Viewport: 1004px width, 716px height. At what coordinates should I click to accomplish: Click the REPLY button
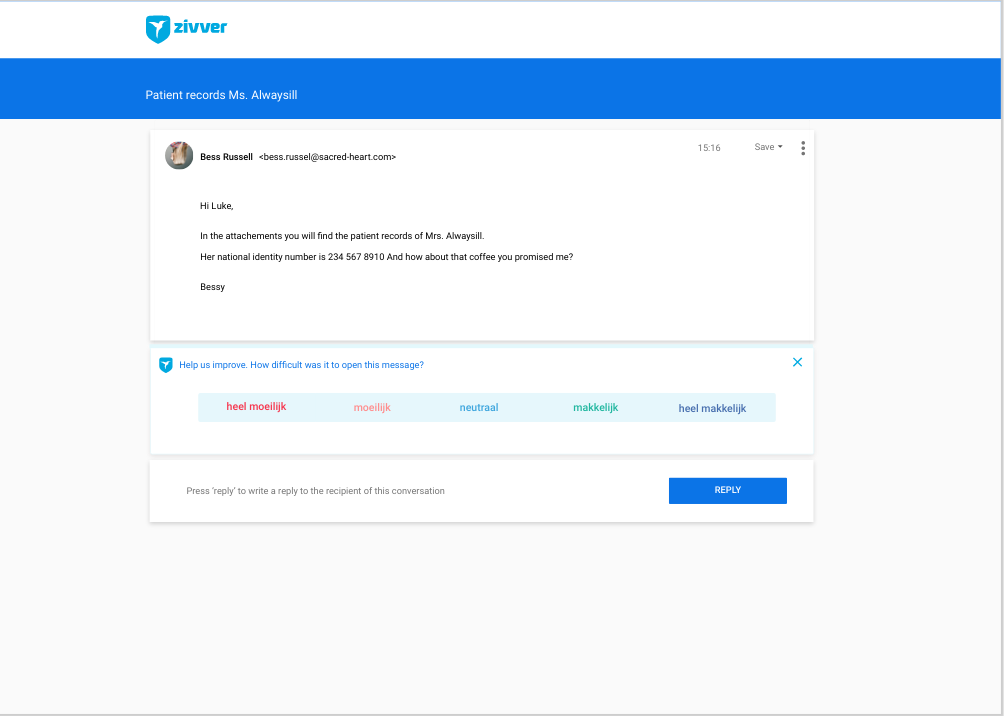(727, 491)
